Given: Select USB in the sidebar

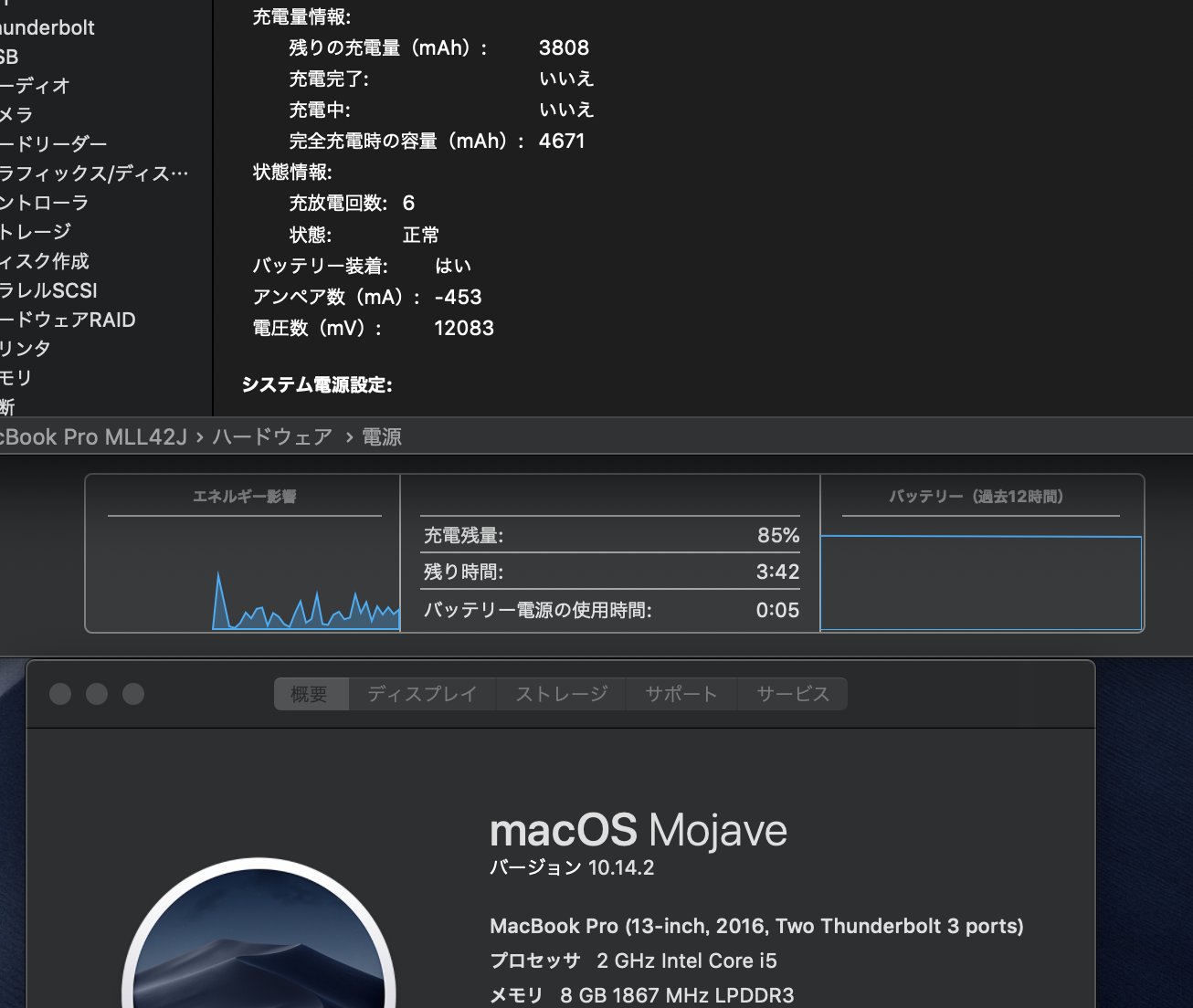Looking at the screenshot, I should [x=9, y=57].
